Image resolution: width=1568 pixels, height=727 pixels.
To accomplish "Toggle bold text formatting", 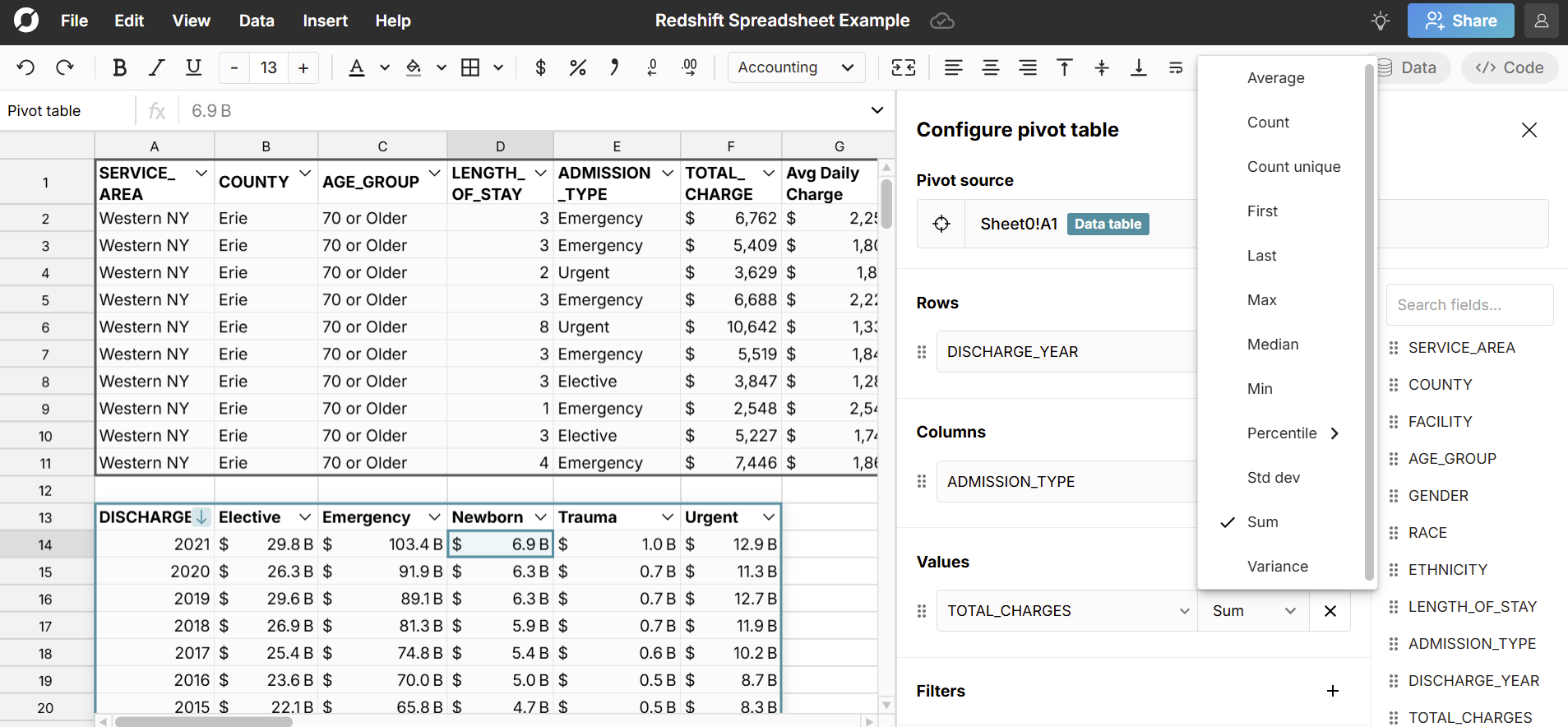I will pos(119,67).
